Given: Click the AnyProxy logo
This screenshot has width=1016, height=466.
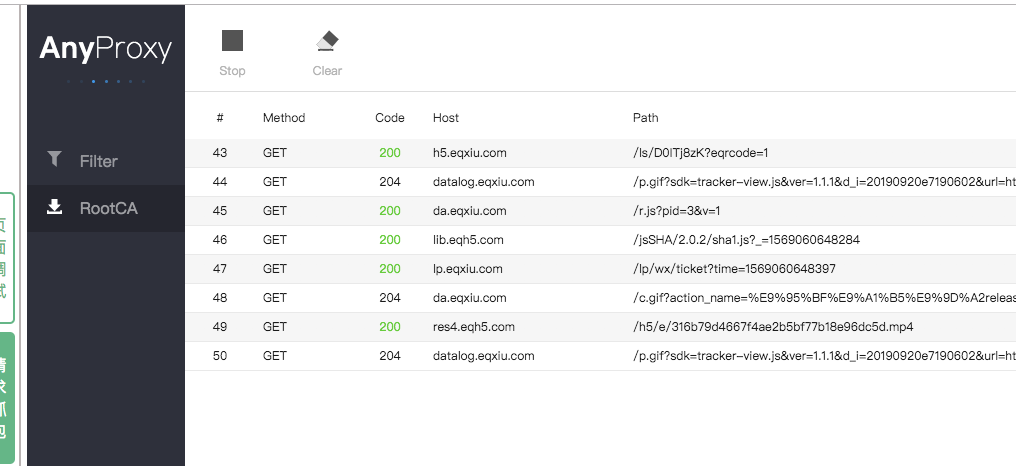Looking at the screenshot, I should click(x=106, y=49).
